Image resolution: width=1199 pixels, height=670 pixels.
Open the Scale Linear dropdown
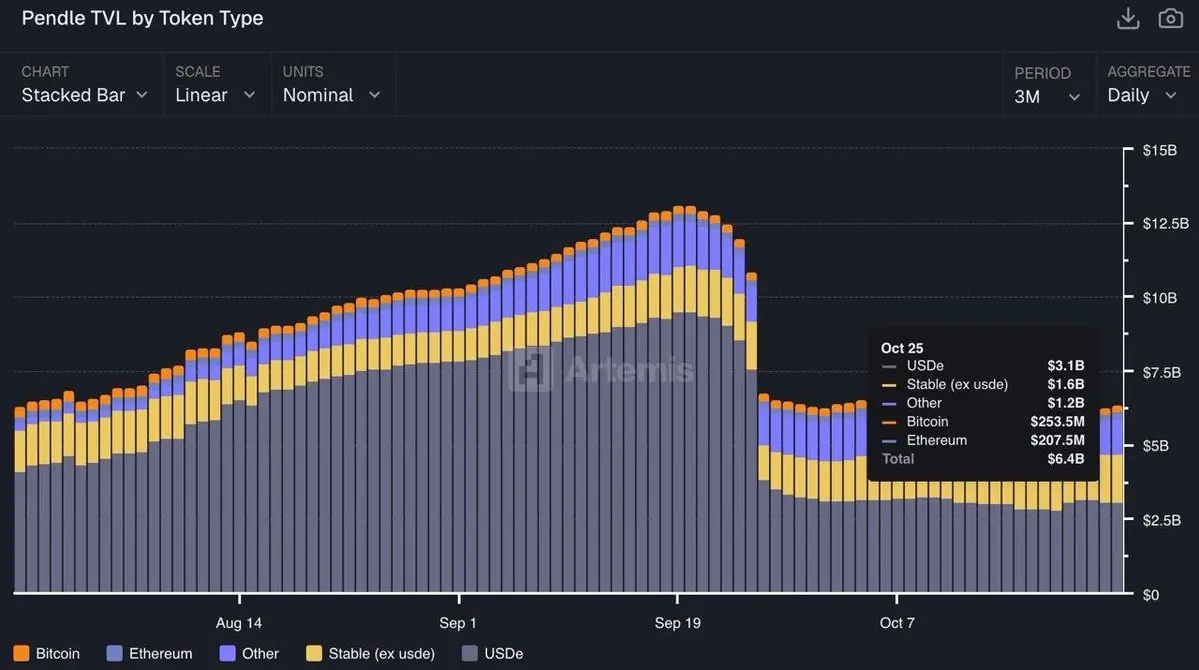pyautogui.click(x=215, y=95)
